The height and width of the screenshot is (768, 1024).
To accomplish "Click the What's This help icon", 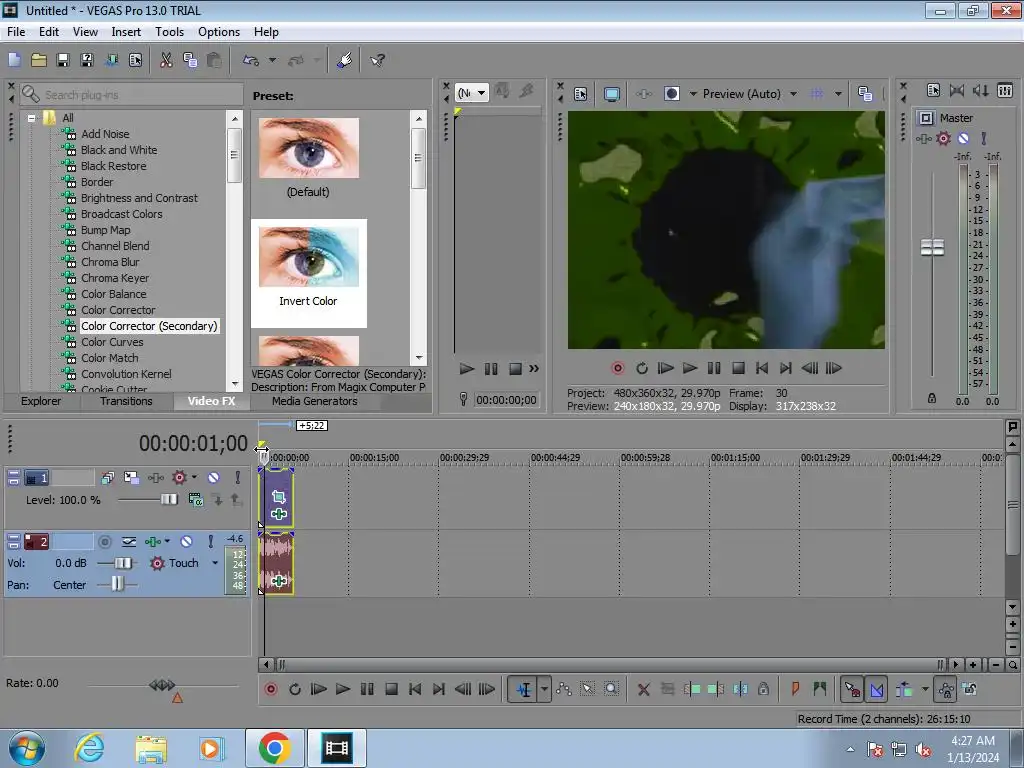I will [x=377, y=60].
